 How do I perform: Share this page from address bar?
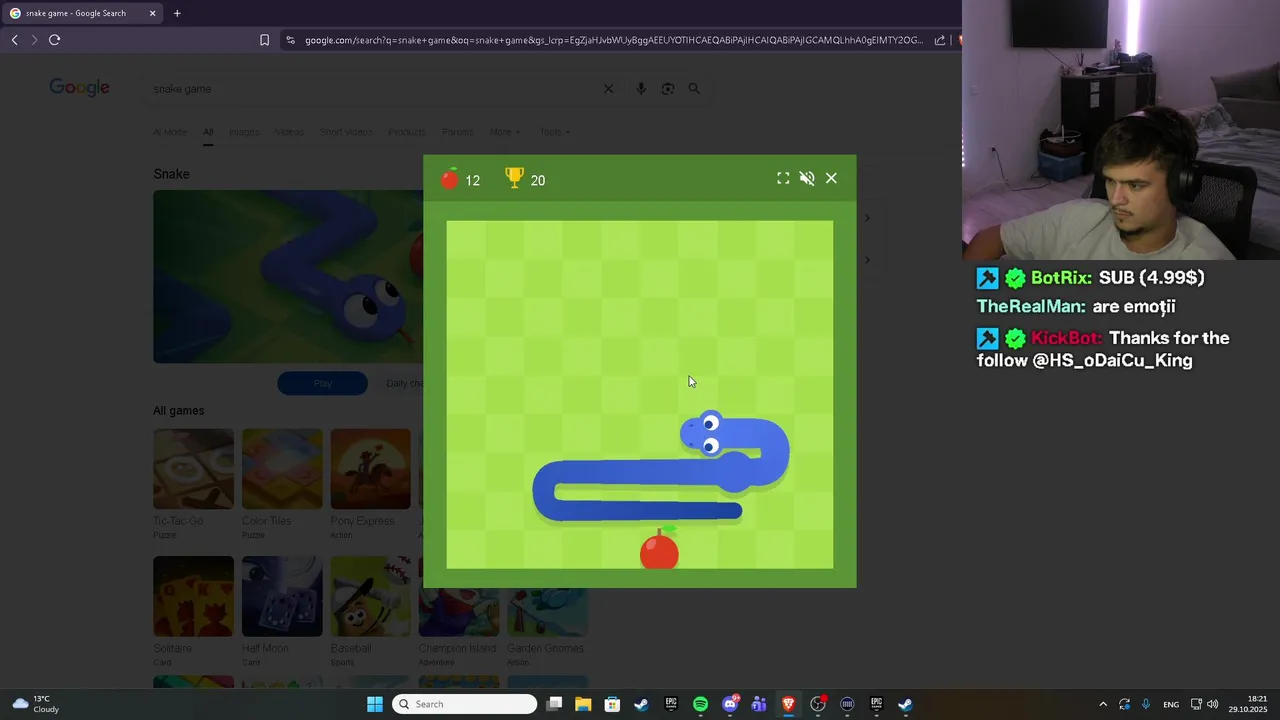pyautogui.click(x=940, y=40)
